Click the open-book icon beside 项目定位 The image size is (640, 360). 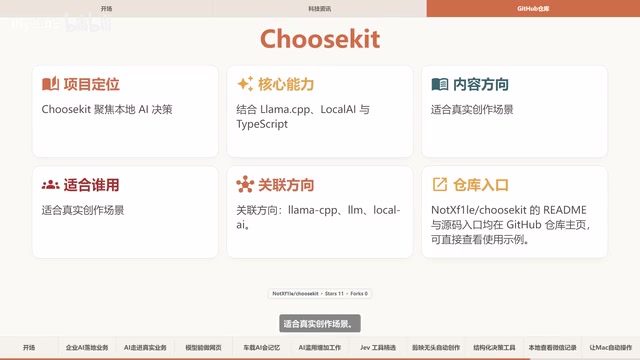[51, 84]
